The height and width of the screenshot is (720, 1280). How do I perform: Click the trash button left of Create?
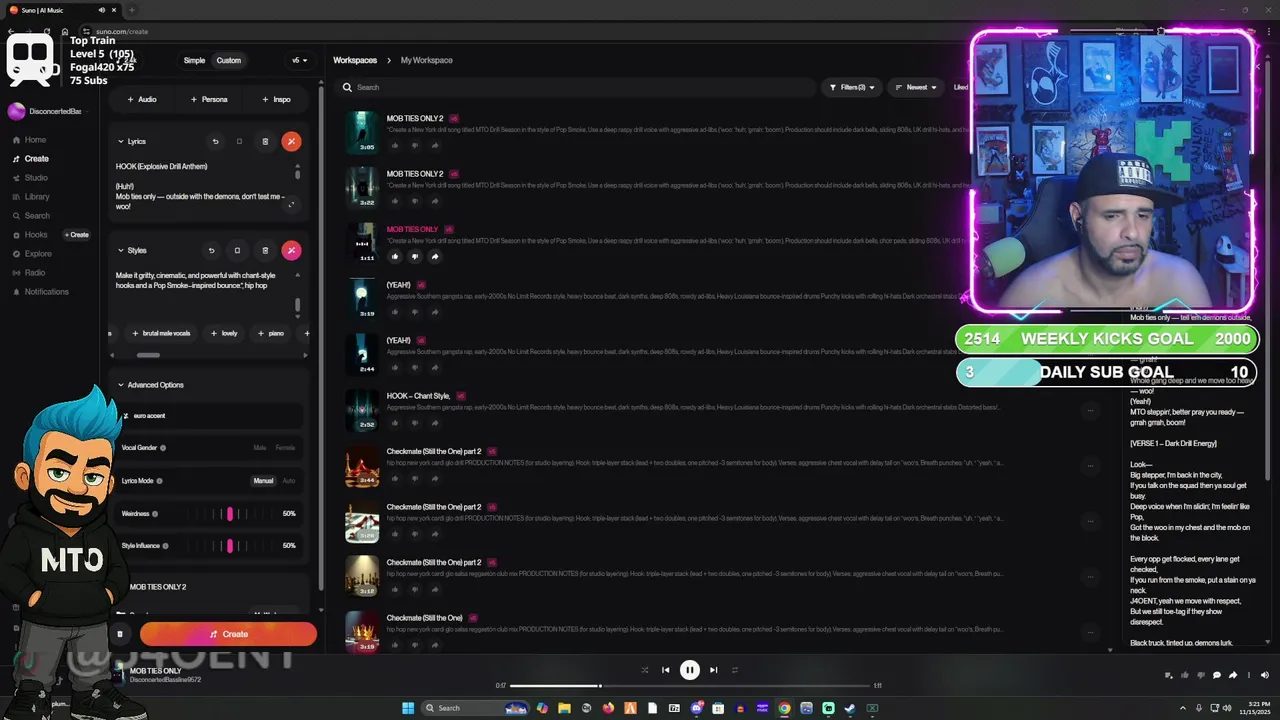(119, 634)
